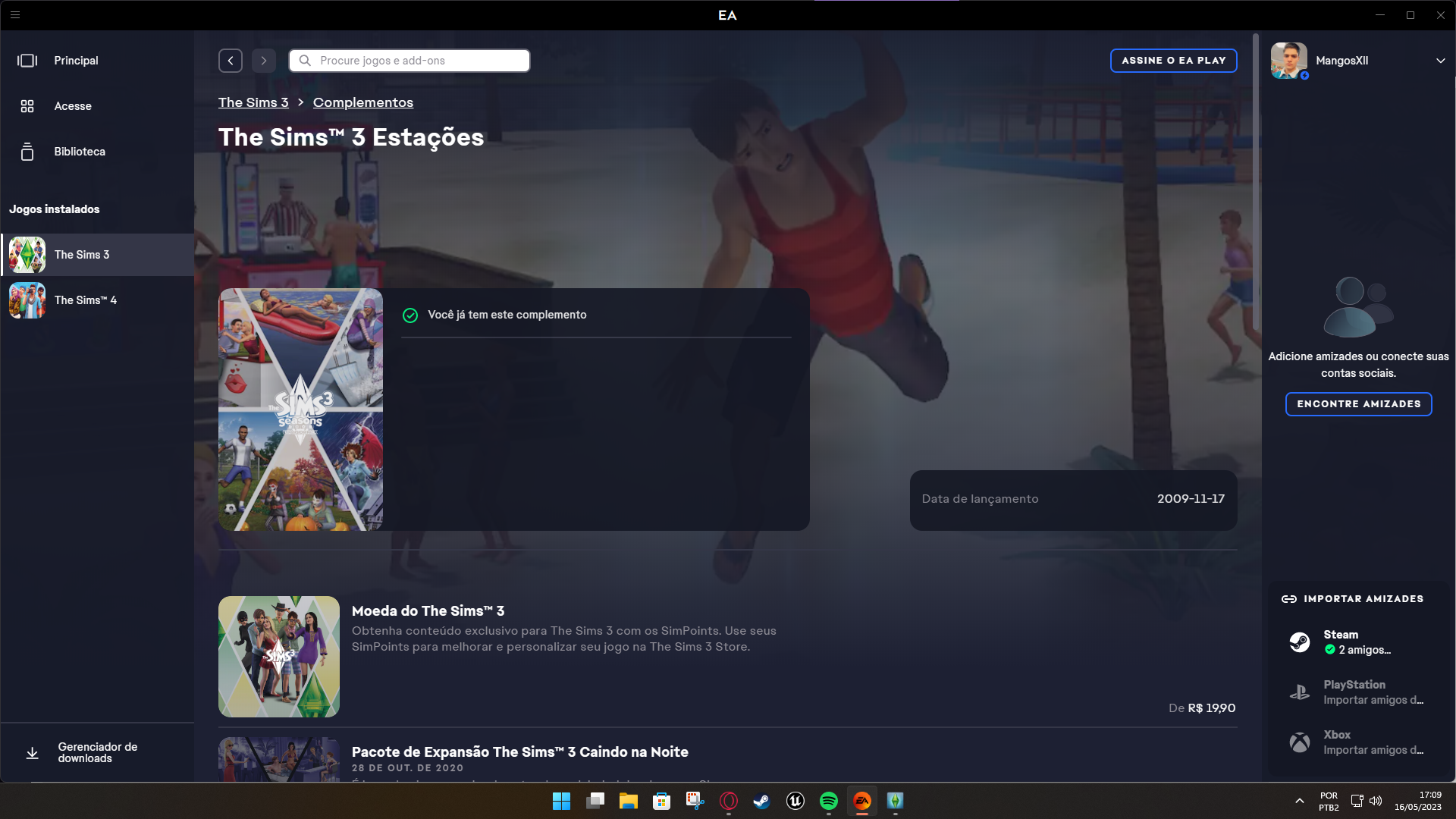The height and width of the screenshot is (819, 1456).
Task: Click the Xbox platform icon
Action: pos(1300,742)
